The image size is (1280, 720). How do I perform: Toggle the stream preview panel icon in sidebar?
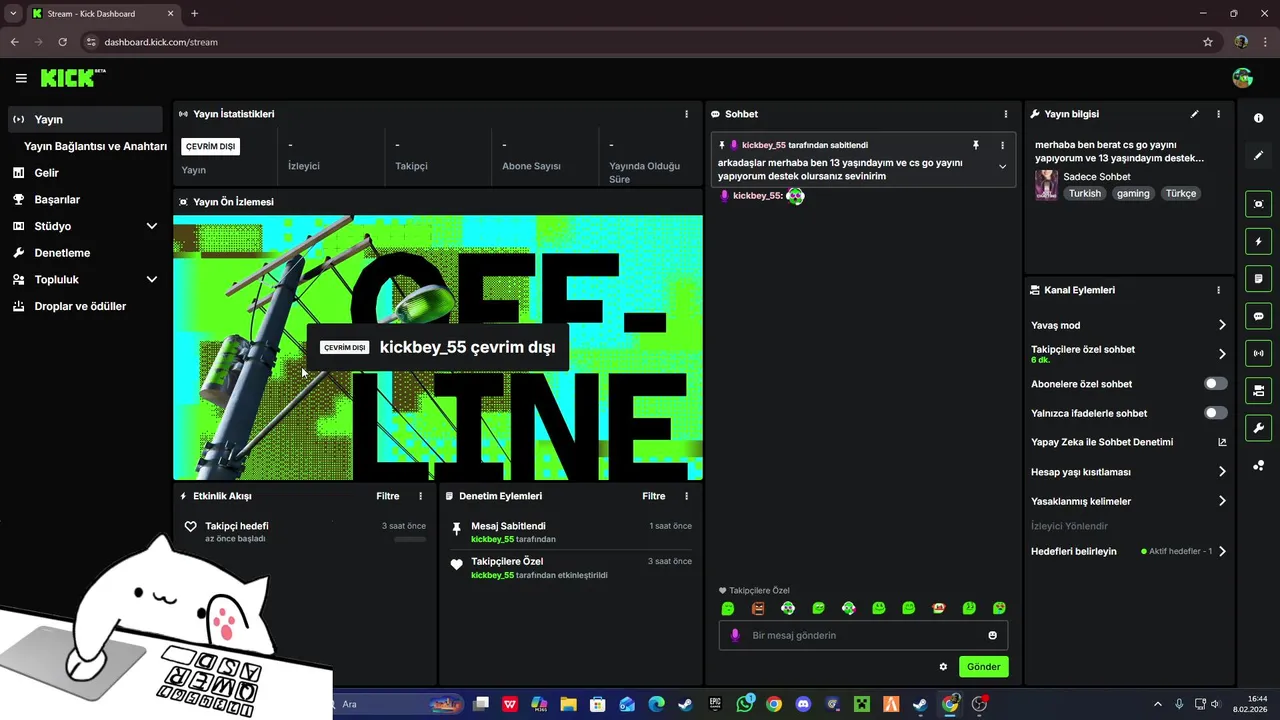[x=1258, y=204]
